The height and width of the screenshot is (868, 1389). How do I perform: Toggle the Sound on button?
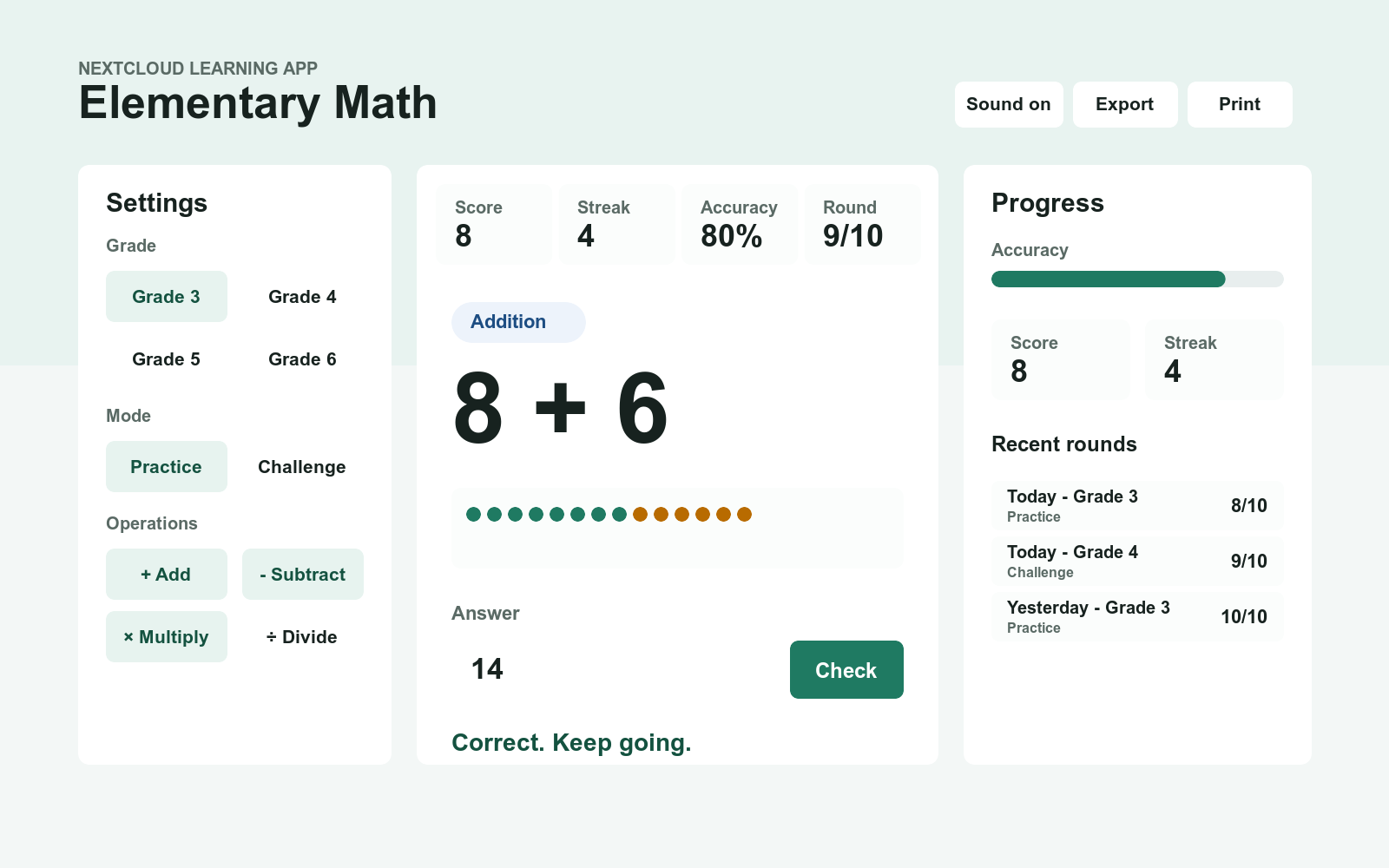click(x=1009, y=104)
